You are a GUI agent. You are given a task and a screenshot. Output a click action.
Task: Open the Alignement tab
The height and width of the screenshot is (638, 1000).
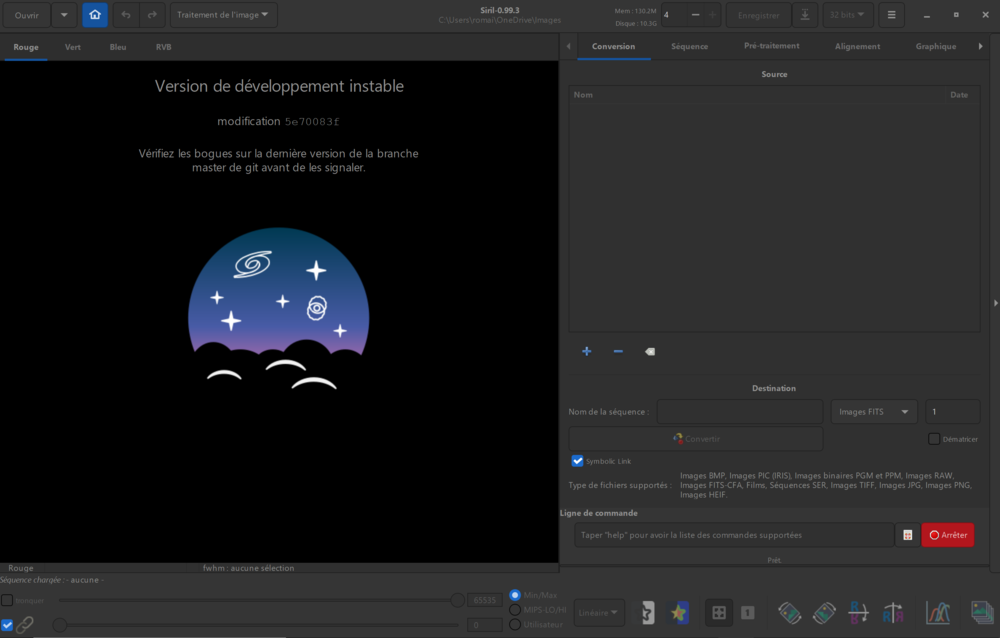click(x=857, y=47)
